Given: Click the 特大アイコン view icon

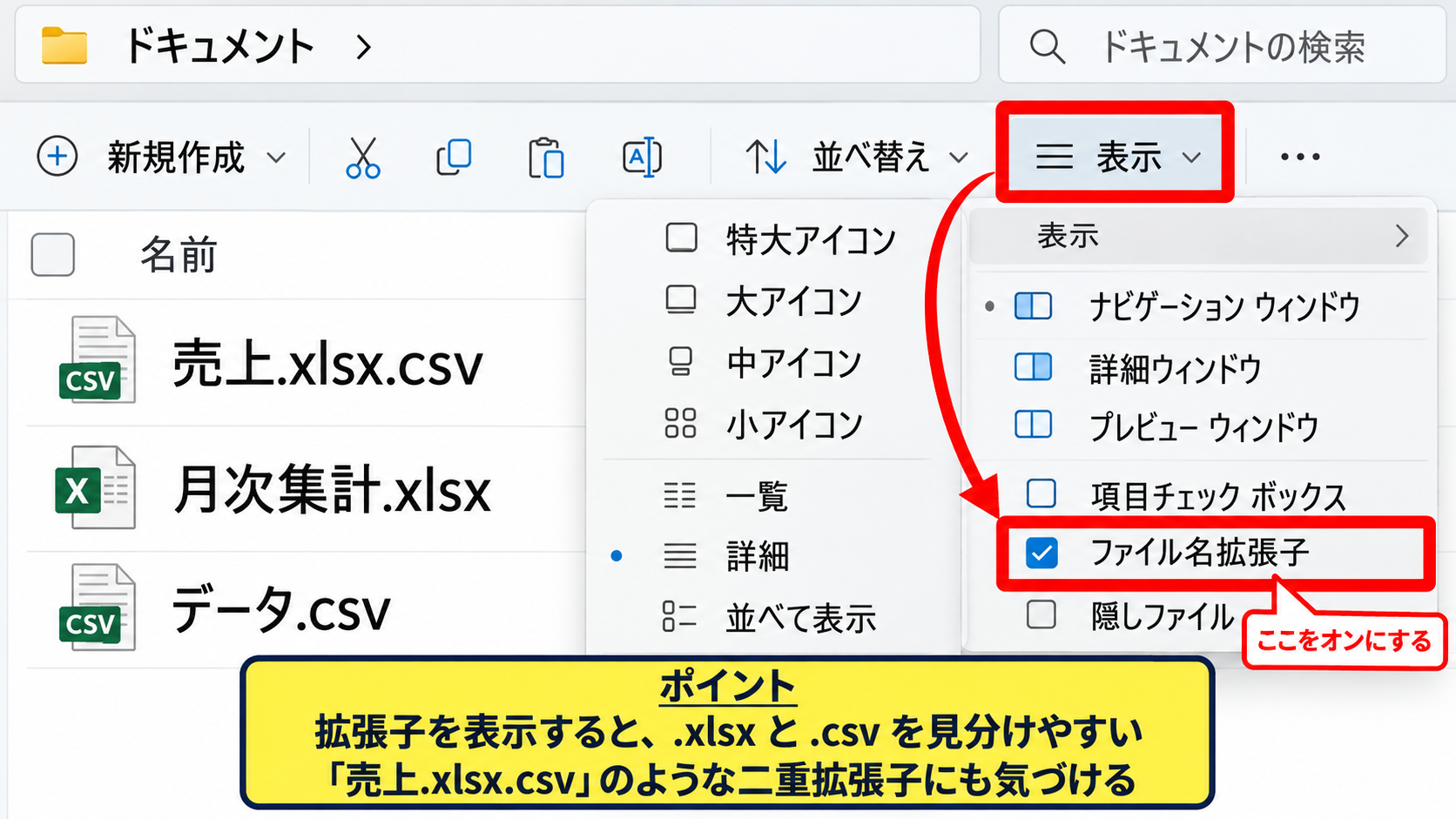Looking at the screenshot, I should 681,238.
